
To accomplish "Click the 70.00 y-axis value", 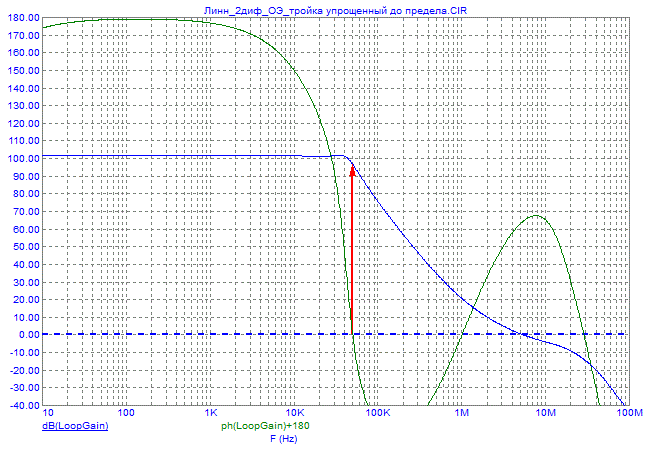I will point(26,211).
